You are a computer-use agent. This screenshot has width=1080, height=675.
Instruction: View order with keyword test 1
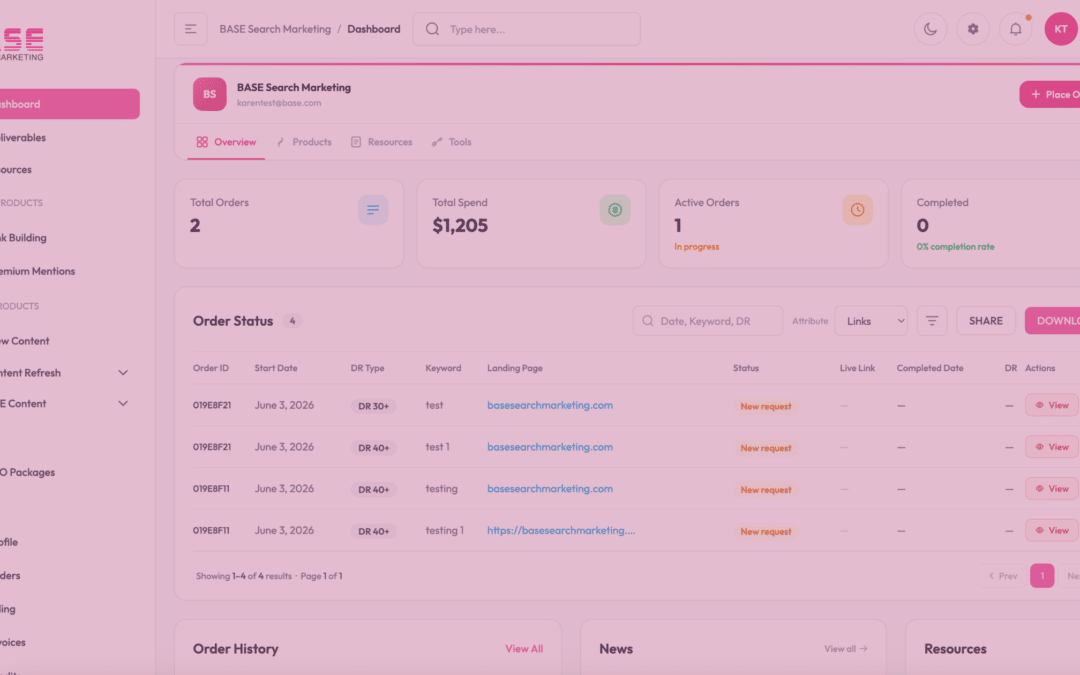tap(1052, 447)
